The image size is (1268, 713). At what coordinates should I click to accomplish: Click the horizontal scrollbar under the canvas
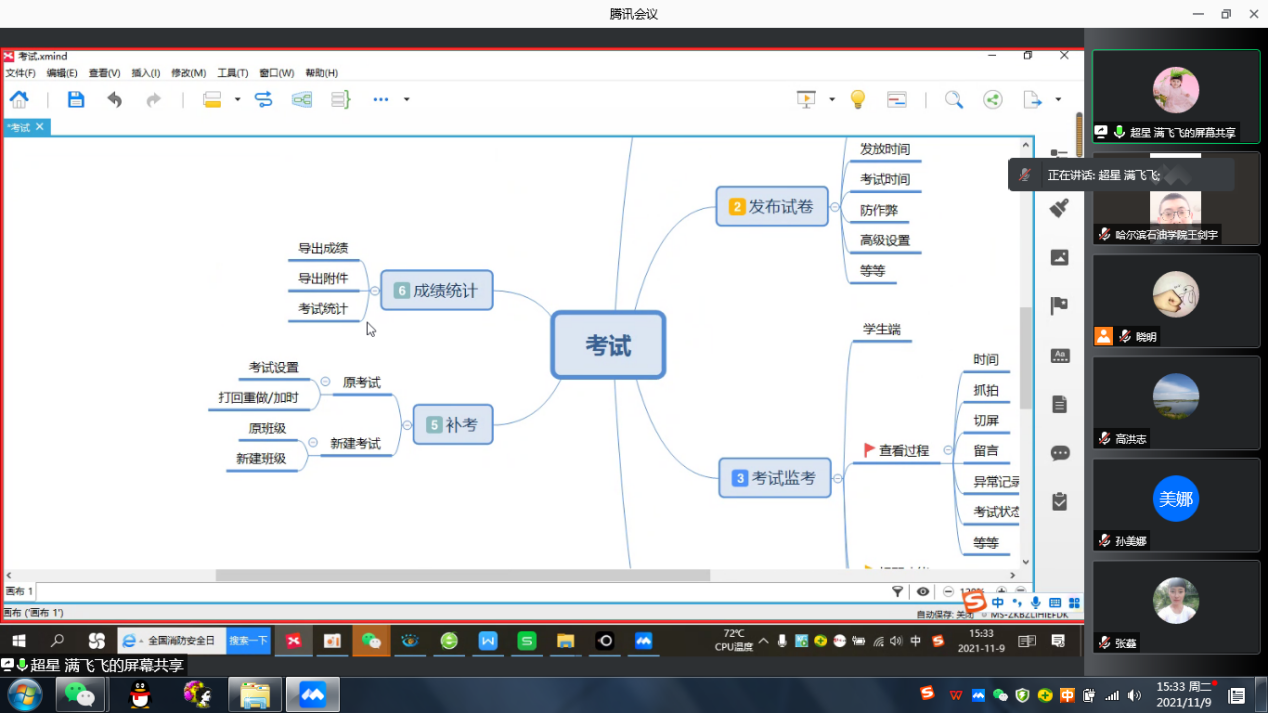tap(462, 575)
